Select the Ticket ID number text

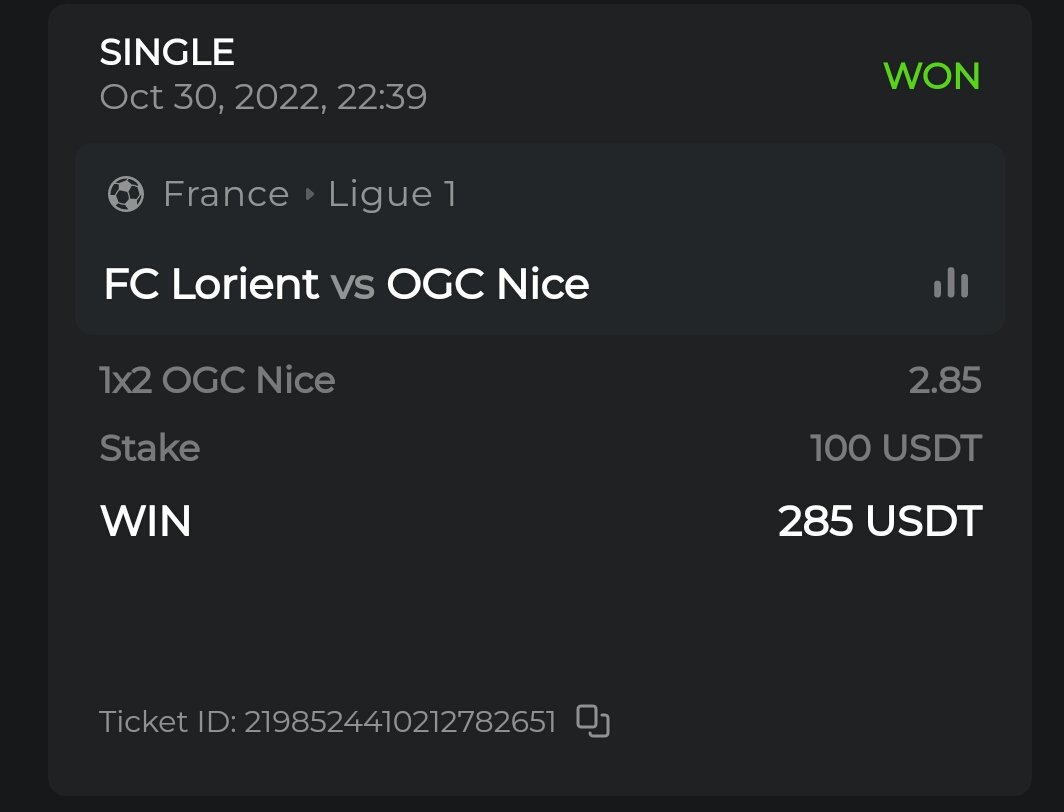400,722
